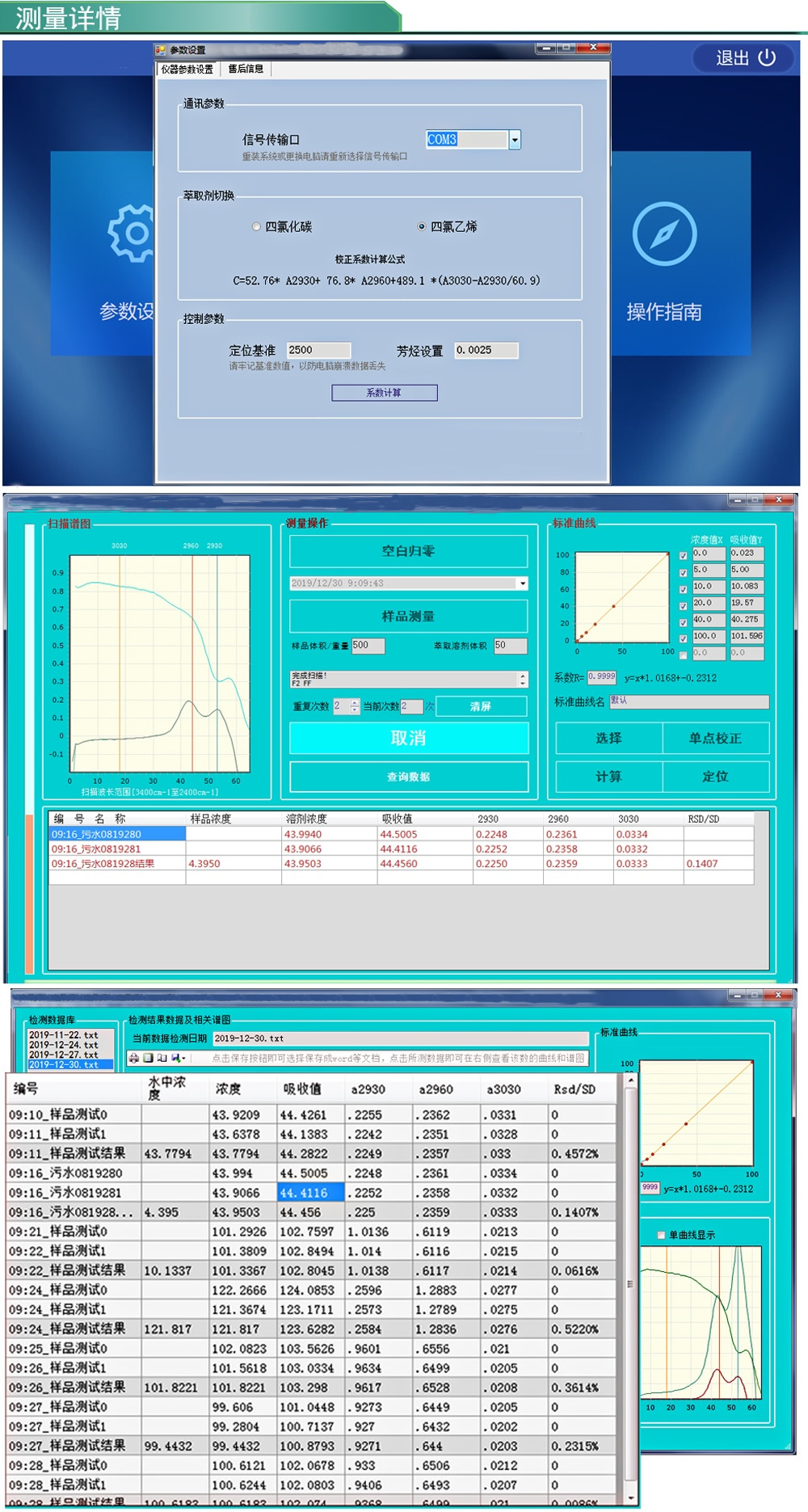Increase the 重复次数 spinner value
Screen dimensions: 808x1512
click(x=355, y=702)
